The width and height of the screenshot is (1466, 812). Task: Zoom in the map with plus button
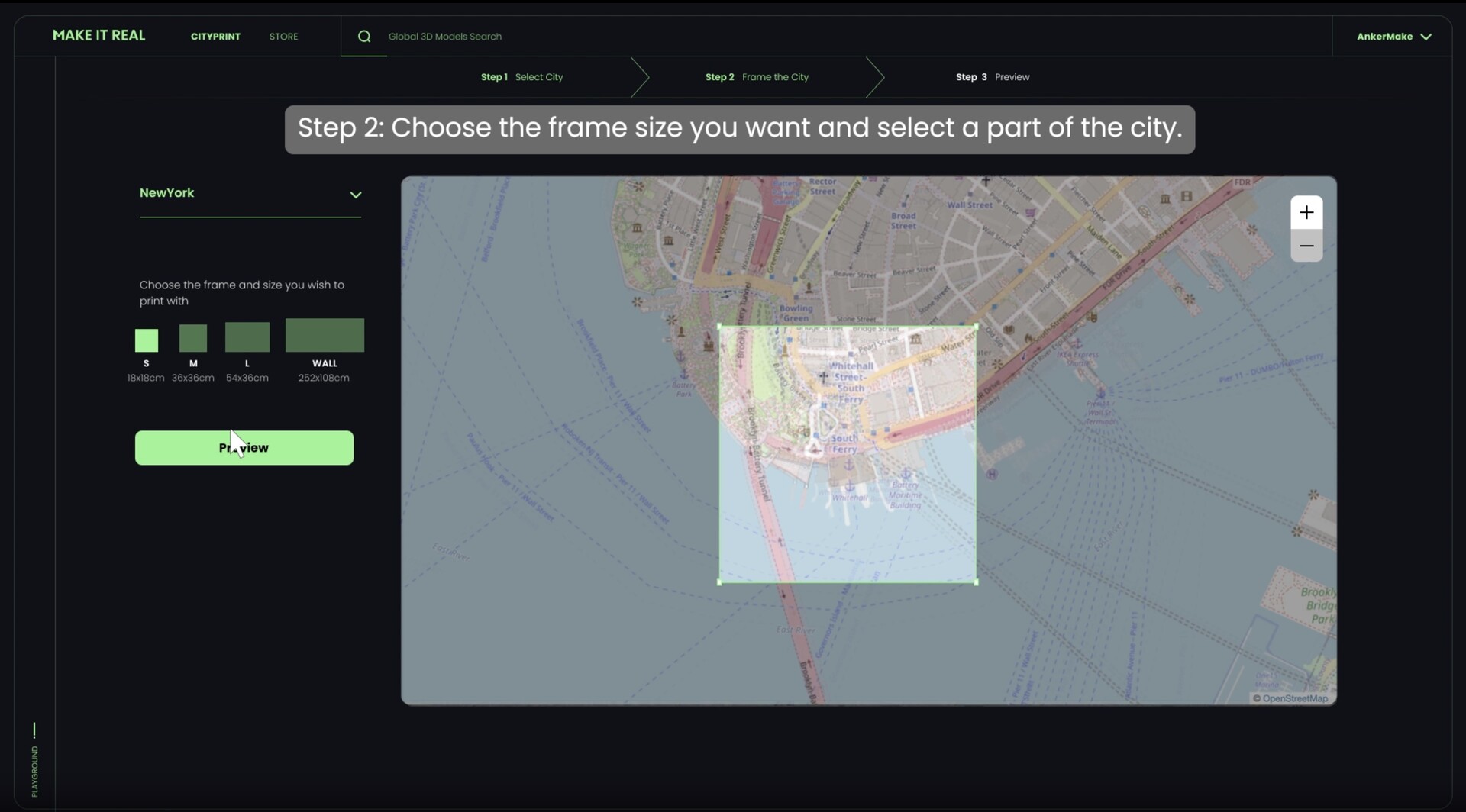[x=1306, y=212]
